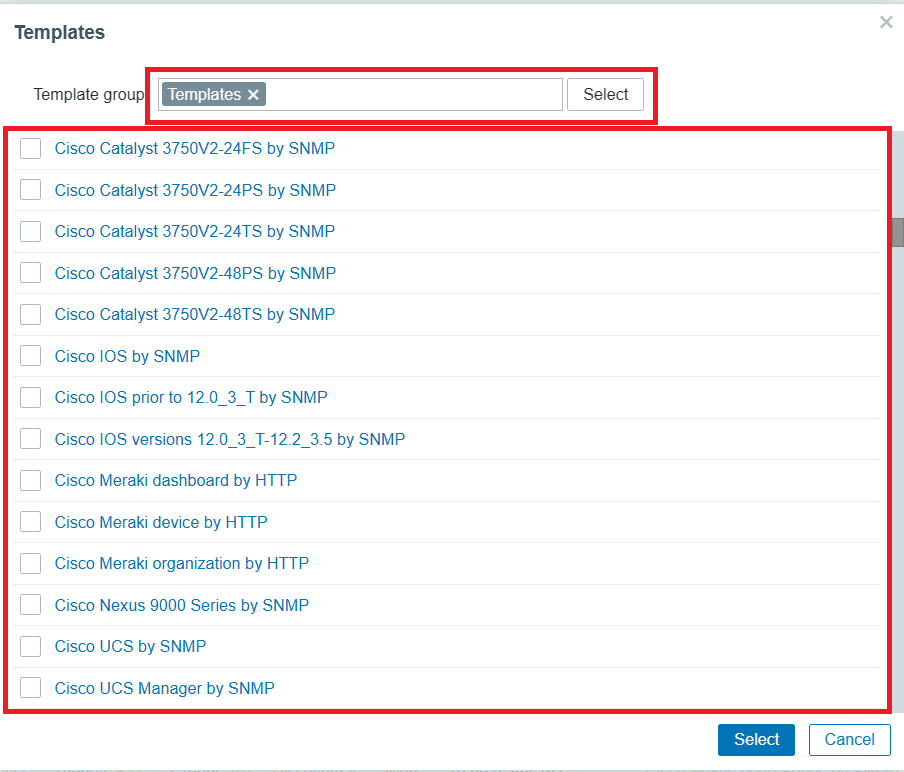The width and height of the screenshot is (904, 772).
Task: Click the Cancel button
Action: pyautogui.click(x=849, y=740)
